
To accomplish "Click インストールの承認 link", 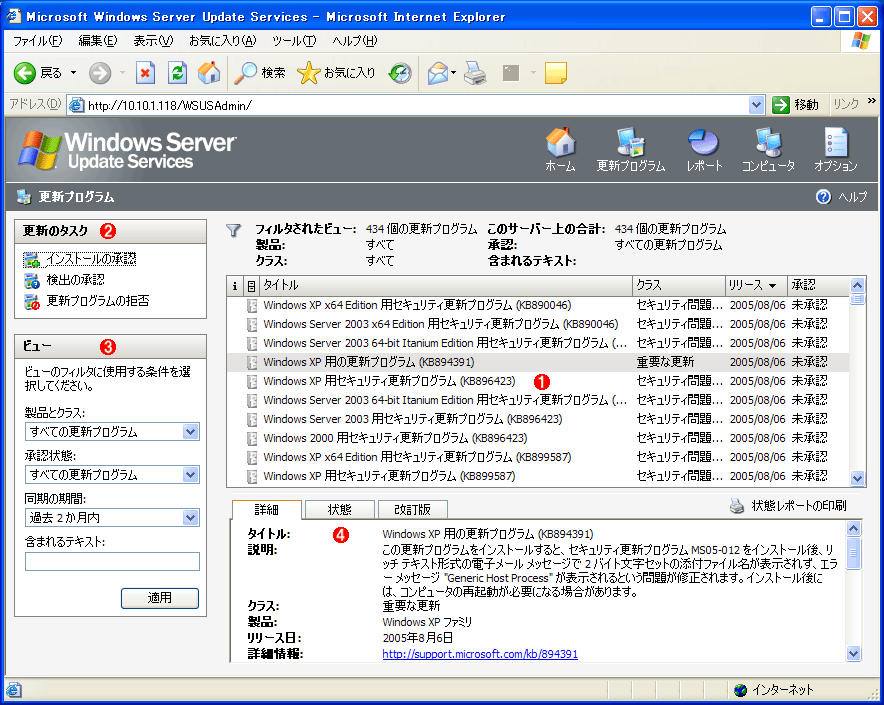I will tap(91, 259).
